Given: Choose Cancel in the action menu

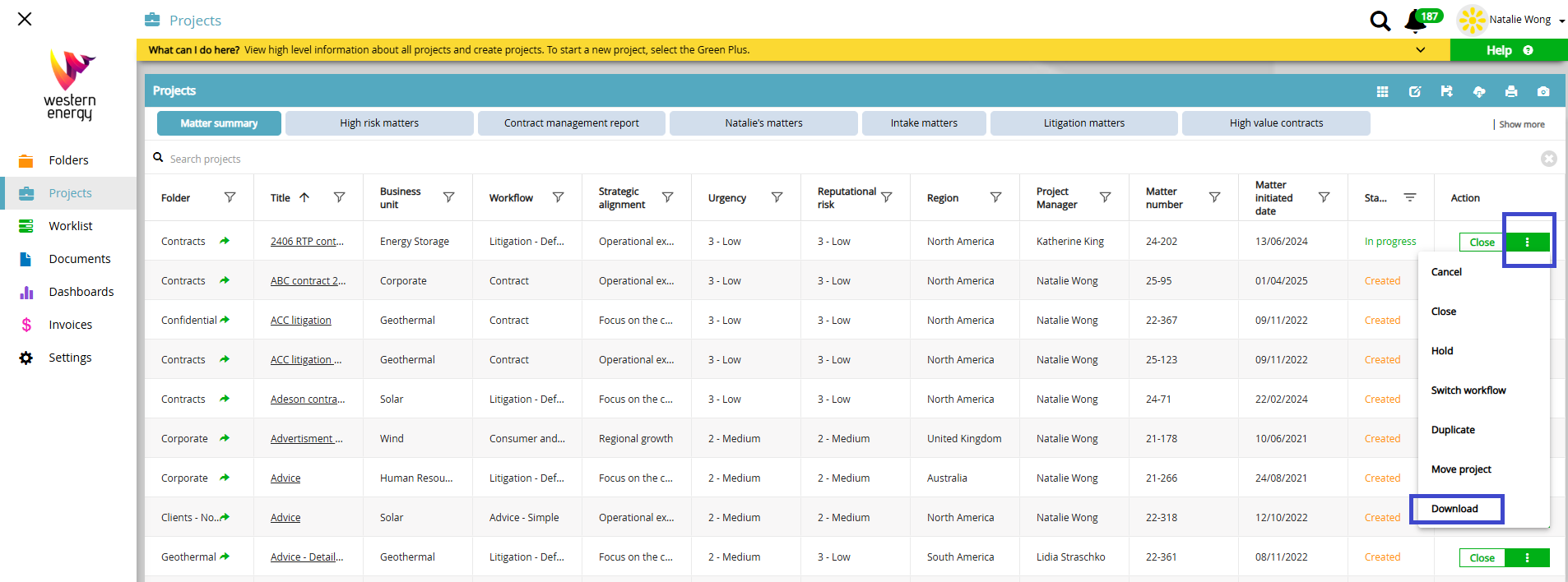Looking at the screenshot, I should click(x=1446, y=272).
